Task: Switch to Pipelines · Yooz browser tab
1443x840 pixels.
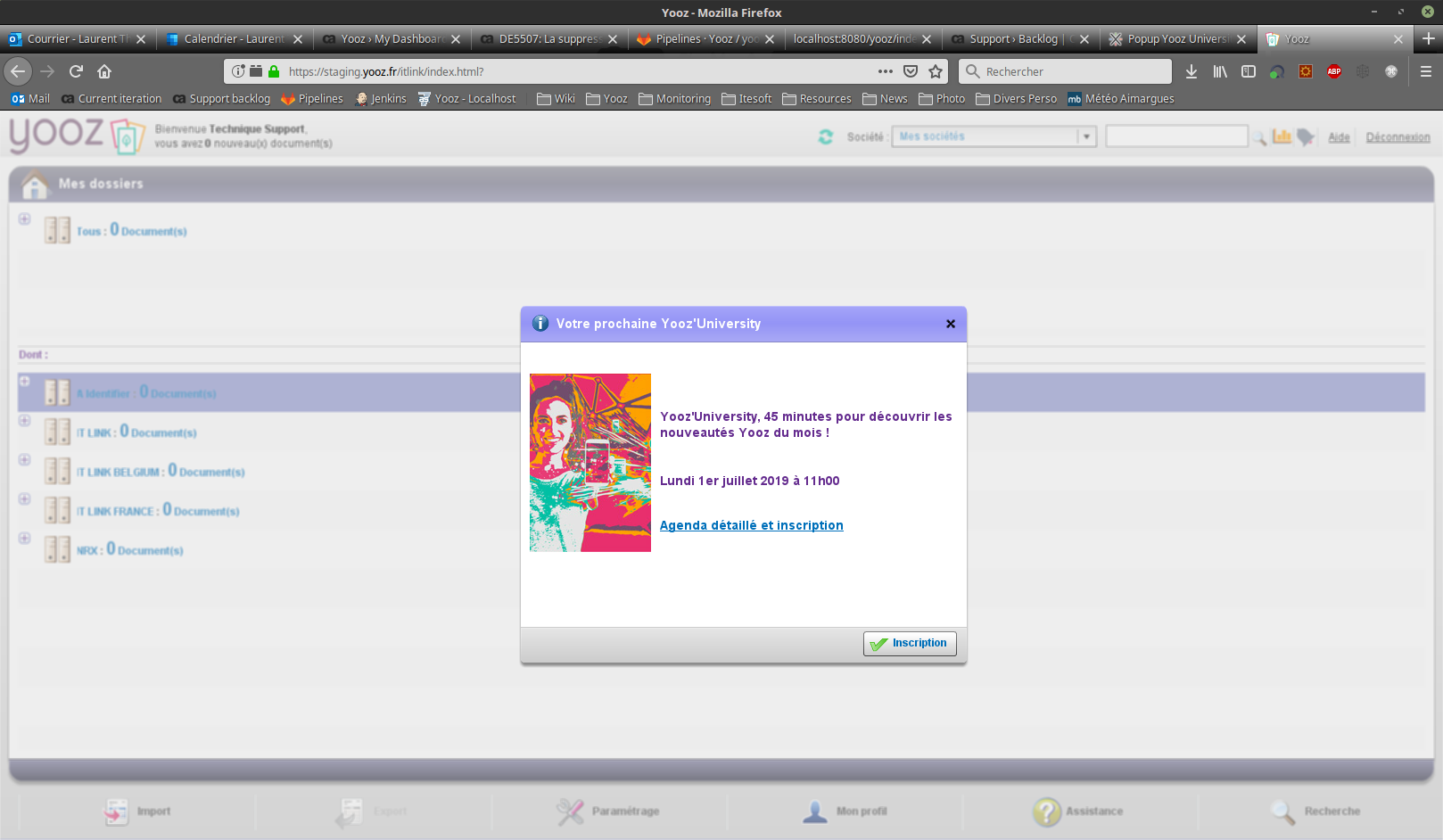Action: tap(705, 39)
